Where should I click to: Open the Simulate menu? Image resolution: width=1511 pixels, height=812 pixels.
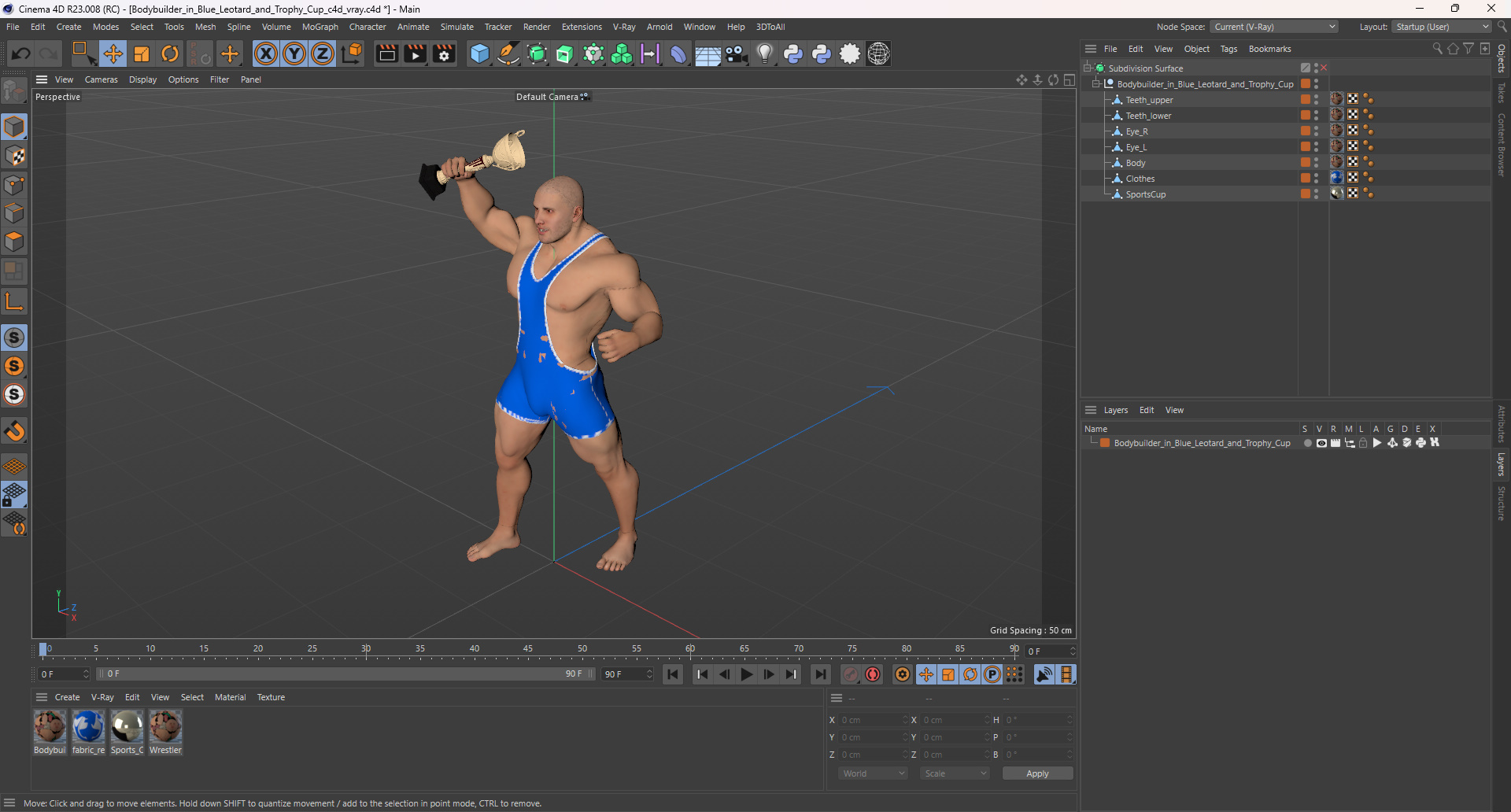(456, 27)
